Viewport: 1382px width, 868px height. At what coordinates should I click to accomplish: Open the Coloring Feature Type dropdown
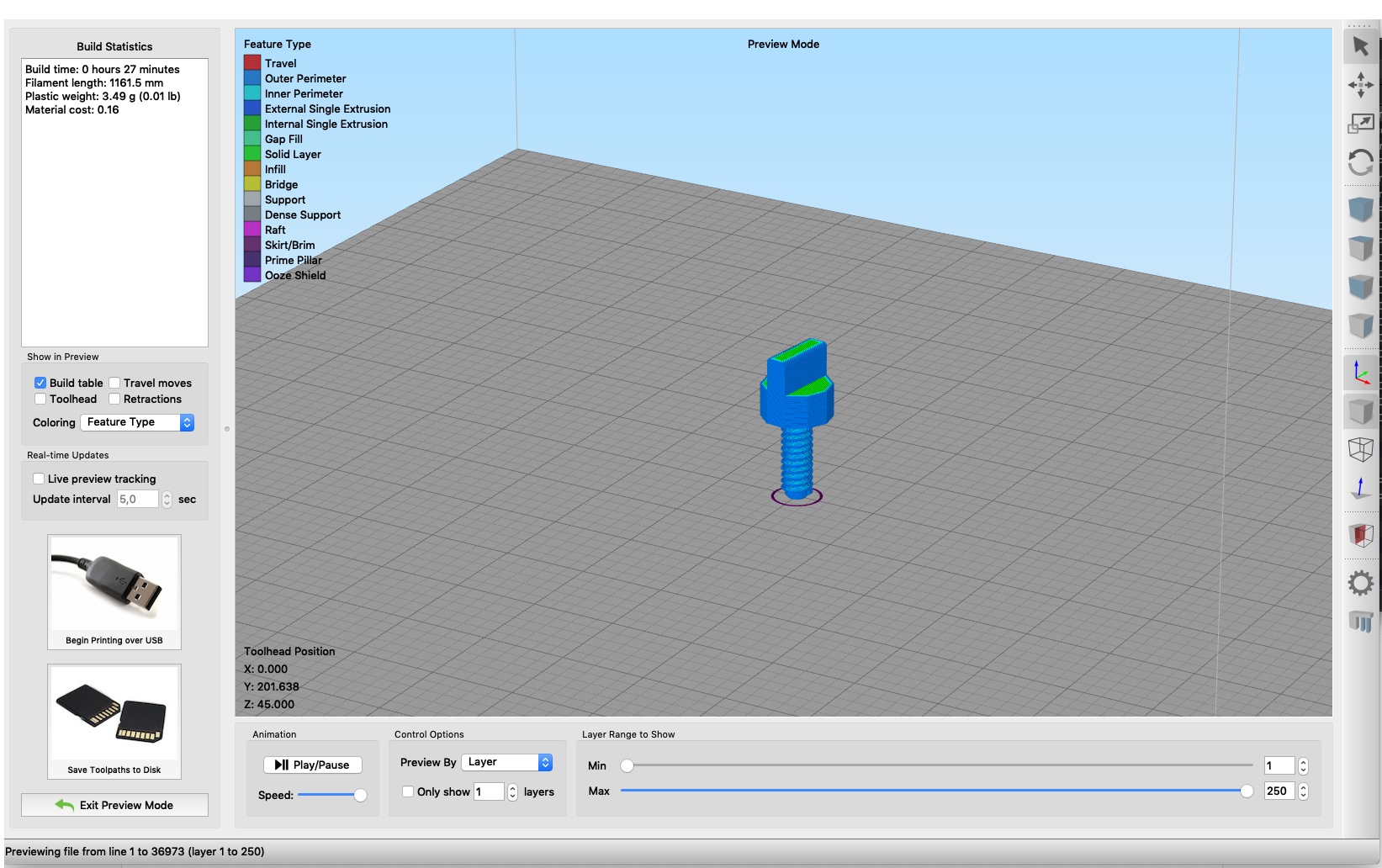click(138, 422)
